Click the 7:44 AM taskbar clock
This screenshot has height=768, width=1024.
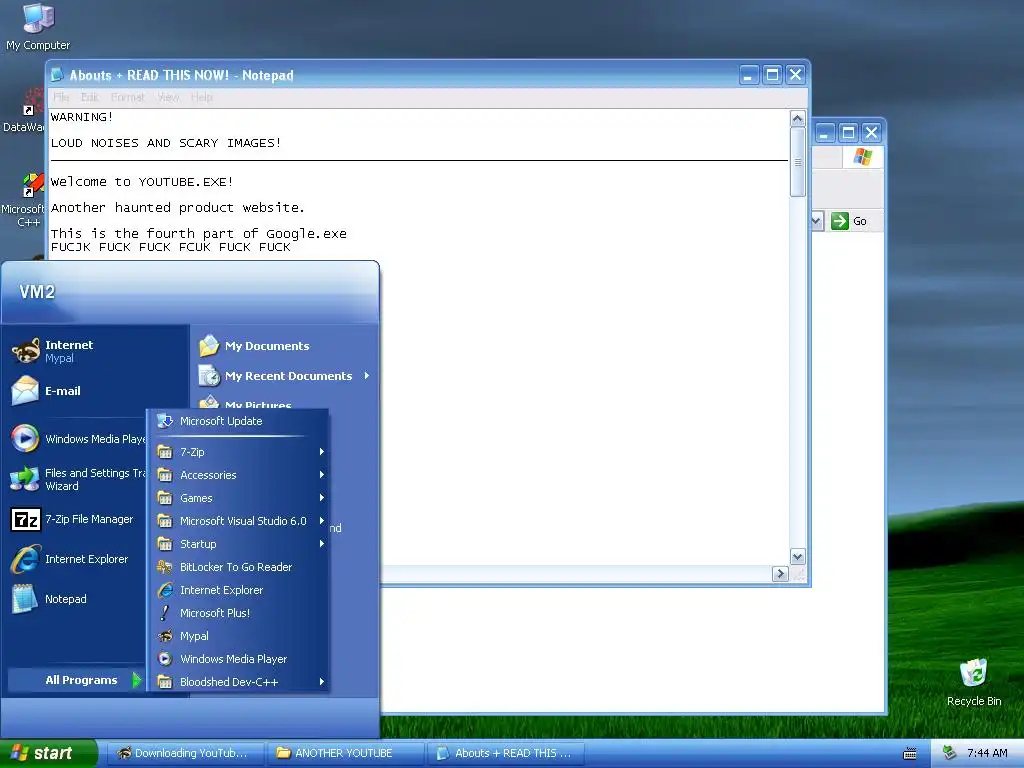(987, 753)
